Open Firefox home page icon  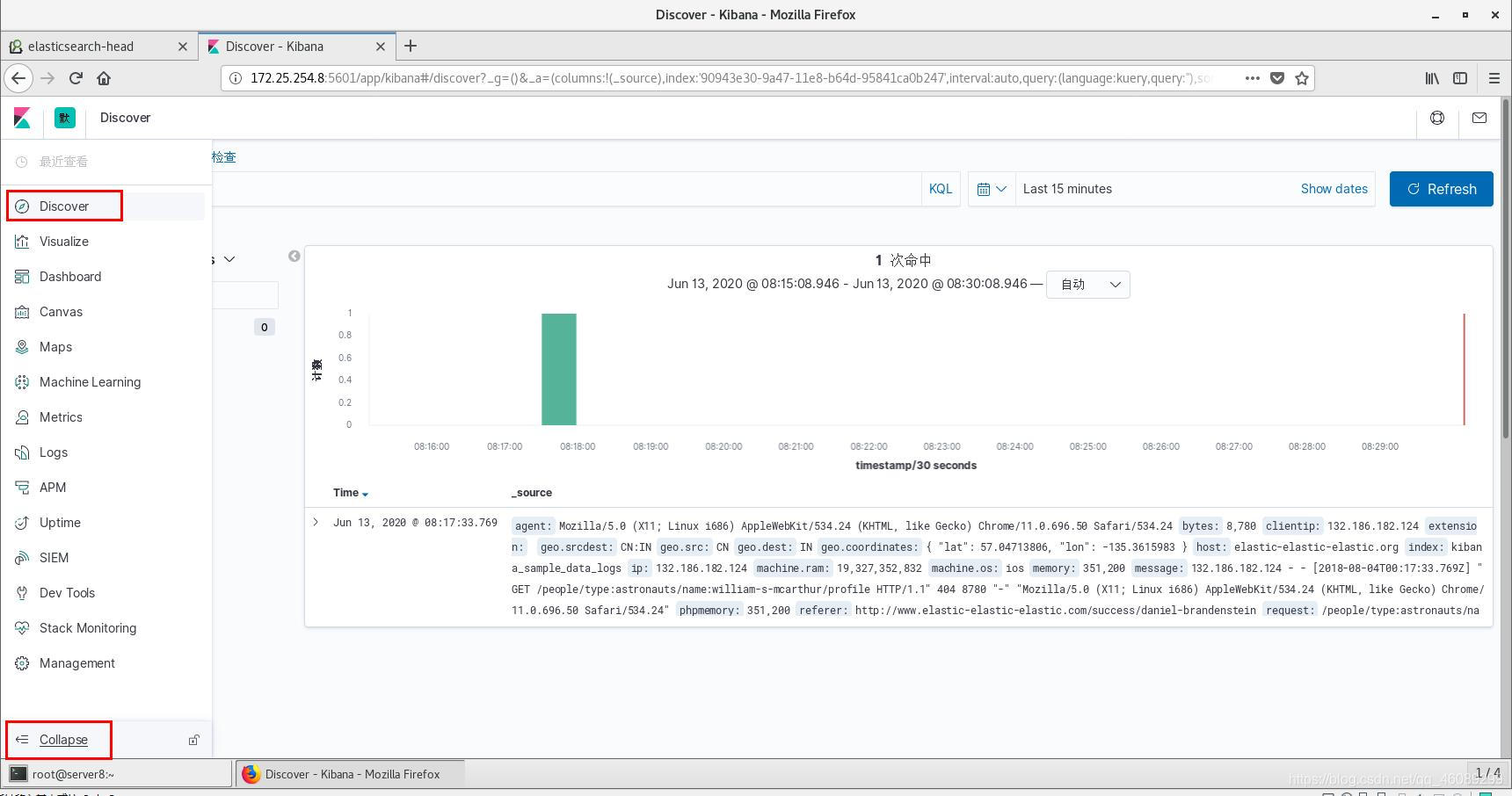pyautogui.click(x=104, y=78)
